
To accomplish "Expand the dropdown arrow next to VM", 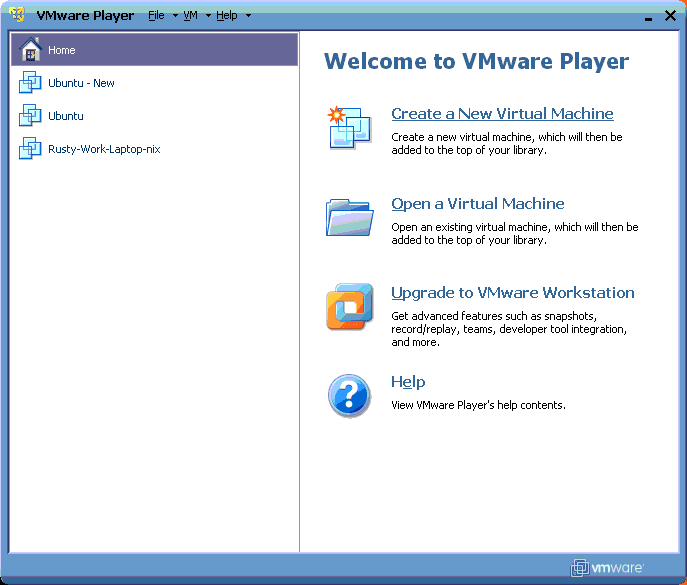I will point(208,16).
